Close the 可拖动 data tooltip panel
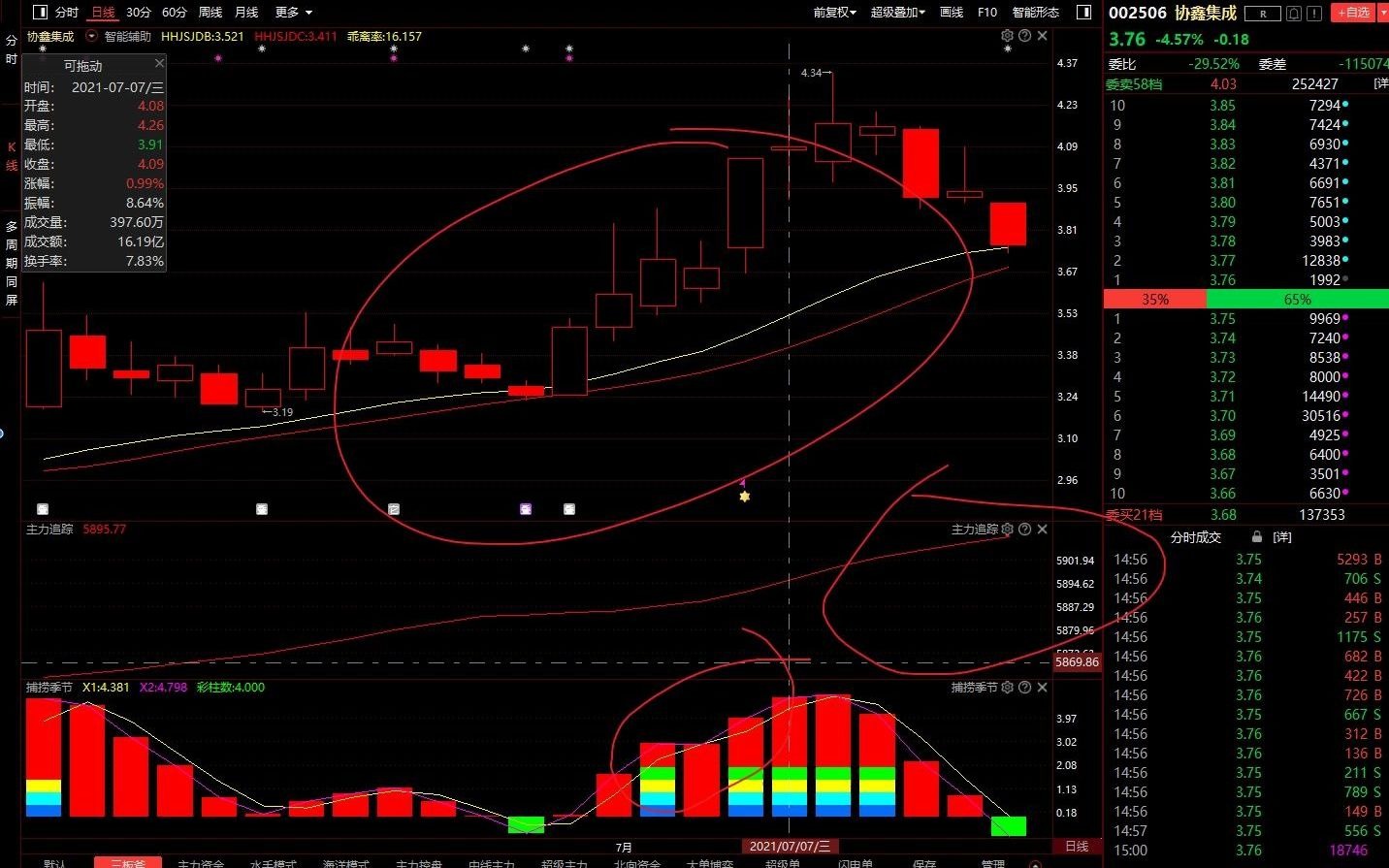1389x868 pixels. [x=159, y=62]
